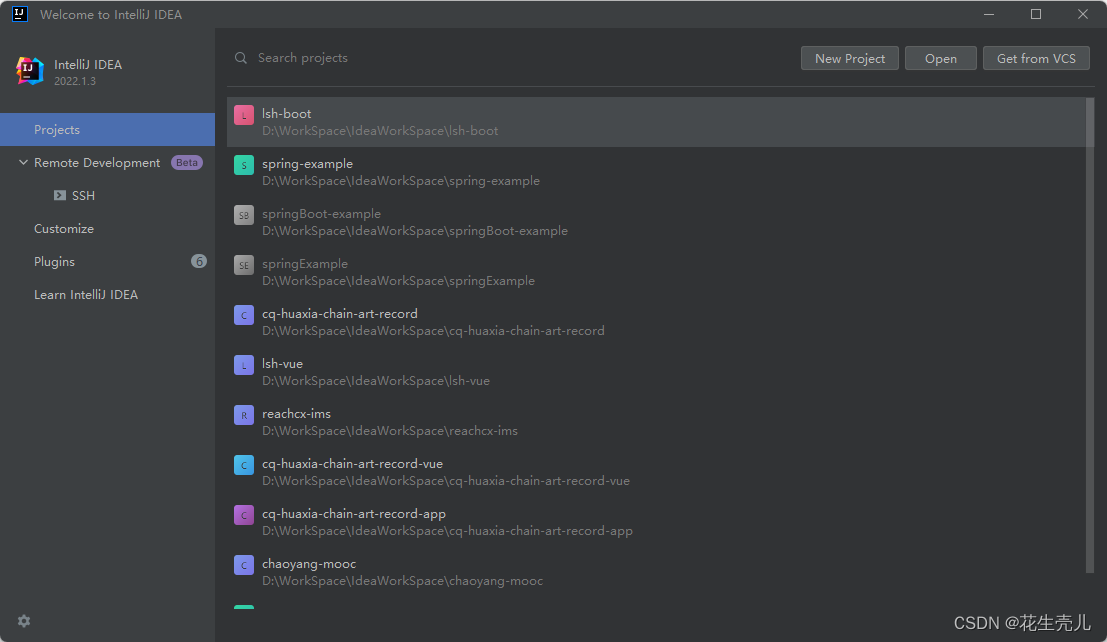Click the cq-huaxia-chain-art-record-app project icon
The width and height of the screenshot is (1107, 642).
(x=244, y=516)
